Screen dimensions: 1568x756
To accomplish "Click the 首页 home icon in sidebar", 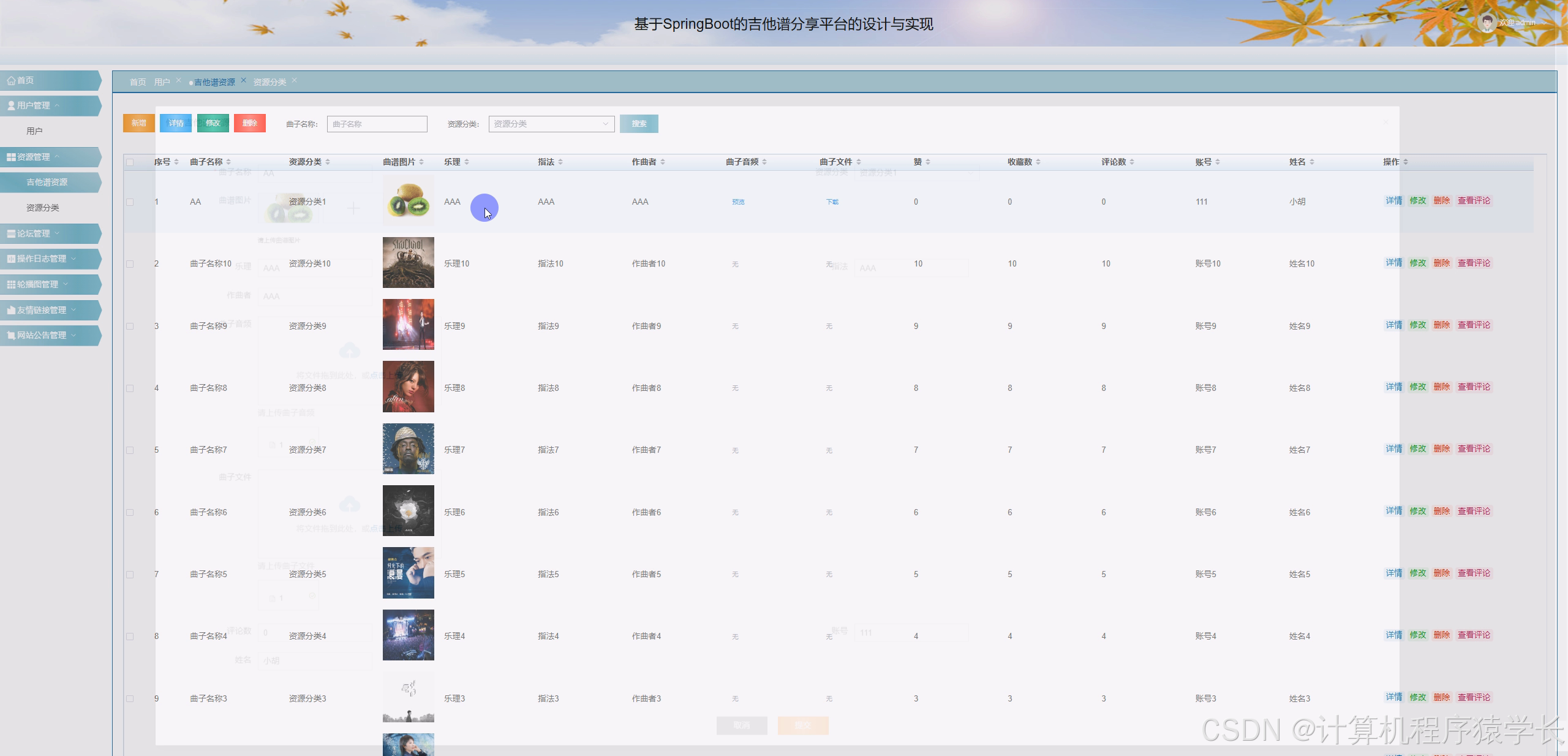I will click(11, 80).
